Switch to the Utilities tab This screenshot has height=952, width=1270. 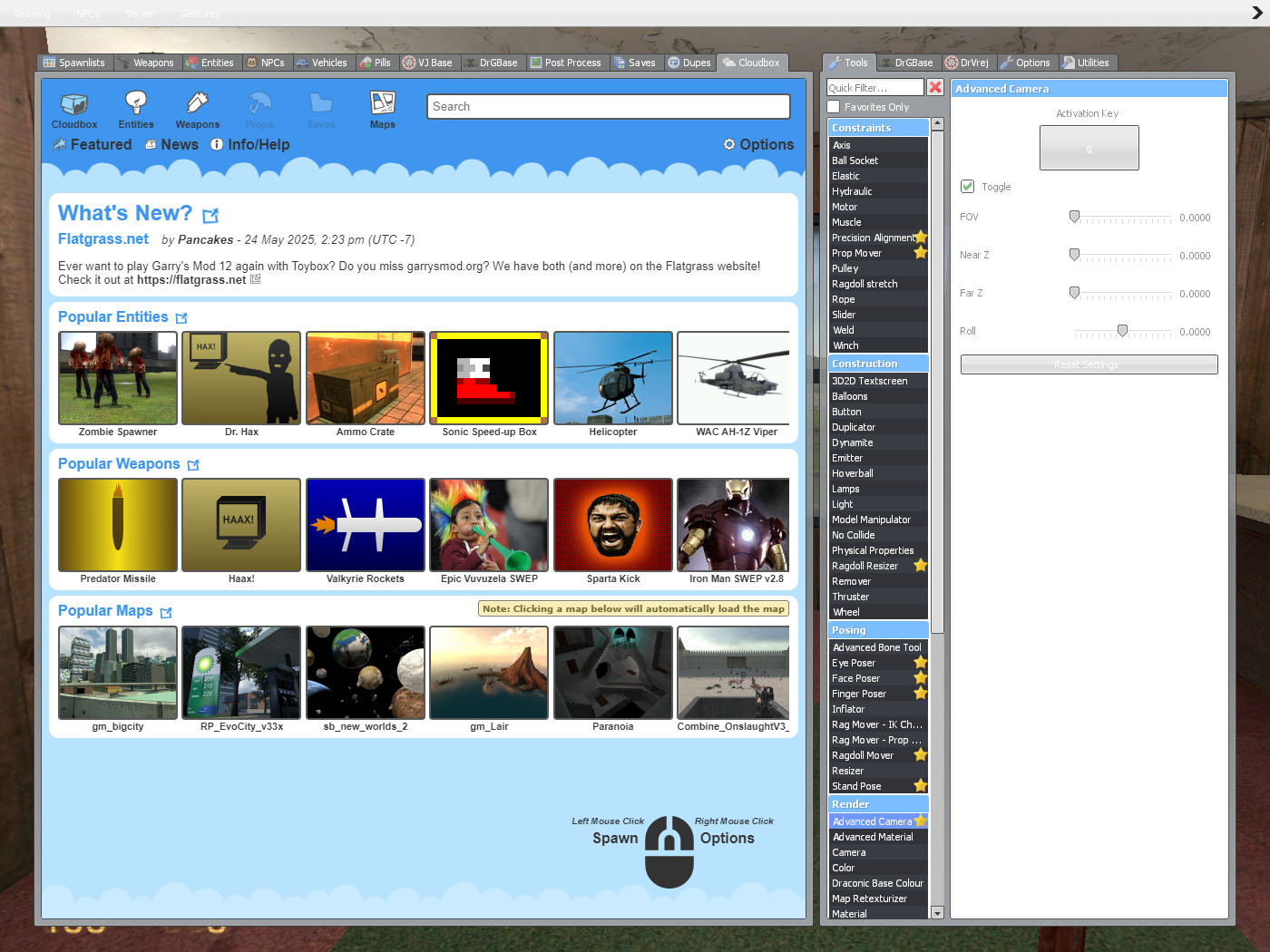click(x=1086, y=63)
